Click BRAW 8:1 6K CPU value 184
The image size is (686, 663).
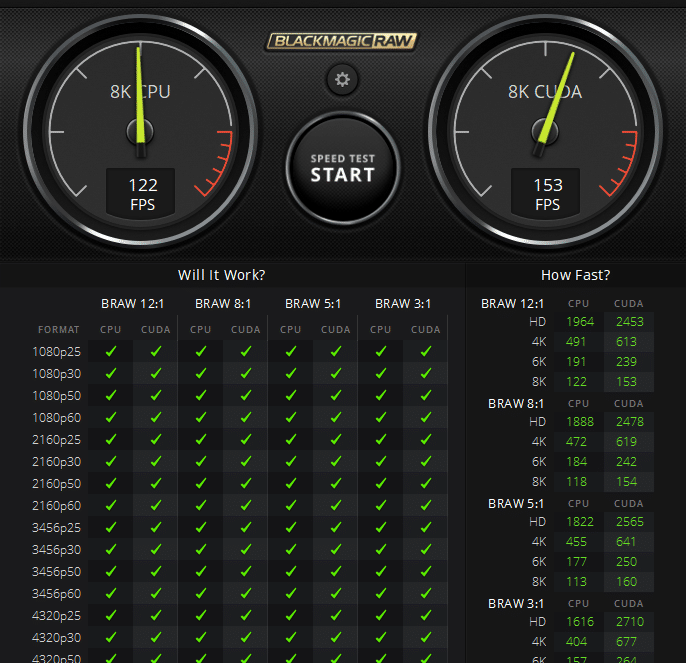click(x=577, y=462)
